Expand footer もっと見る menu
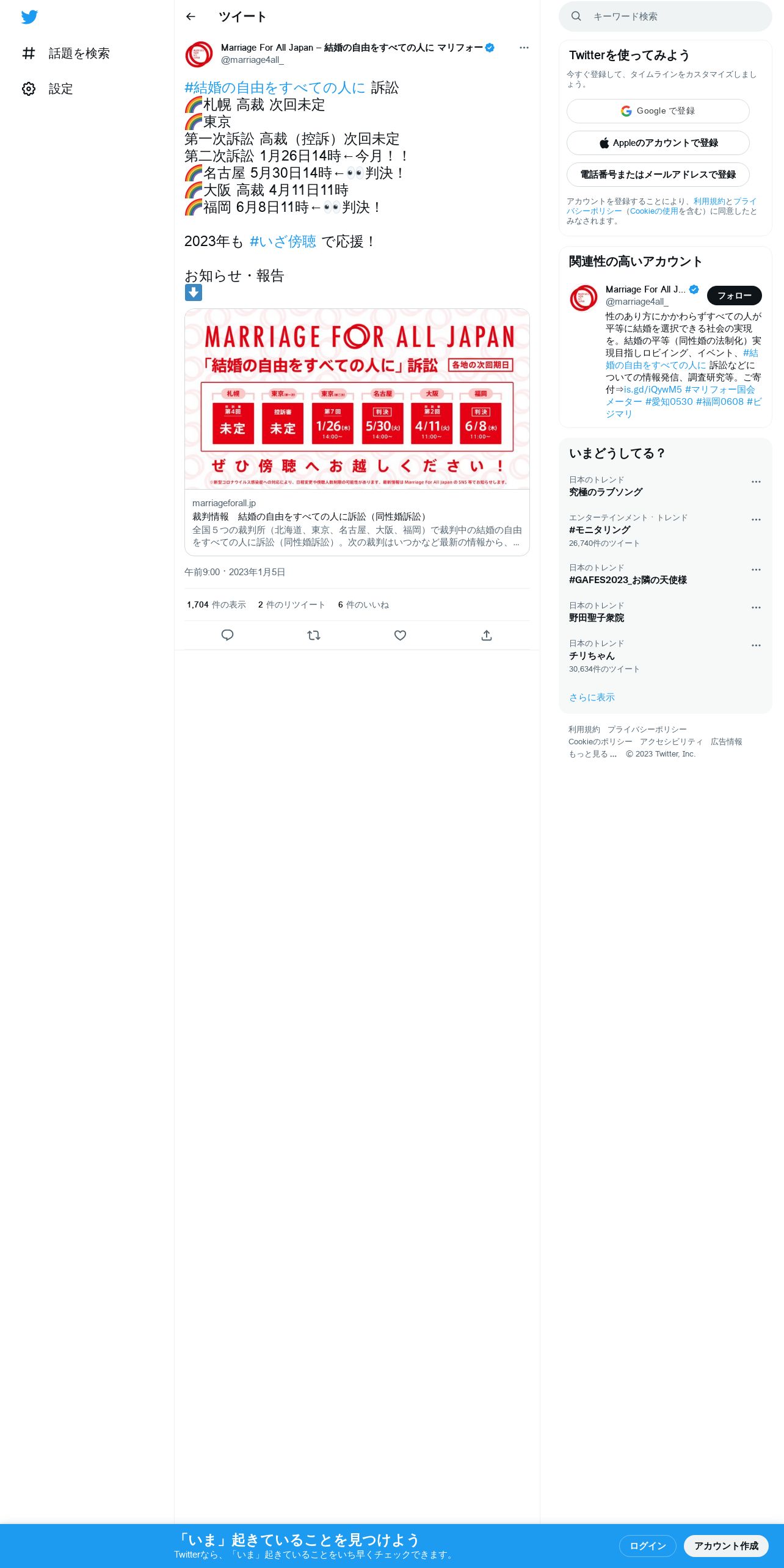This screenshot has width=784, height=1568. point(593,754)
